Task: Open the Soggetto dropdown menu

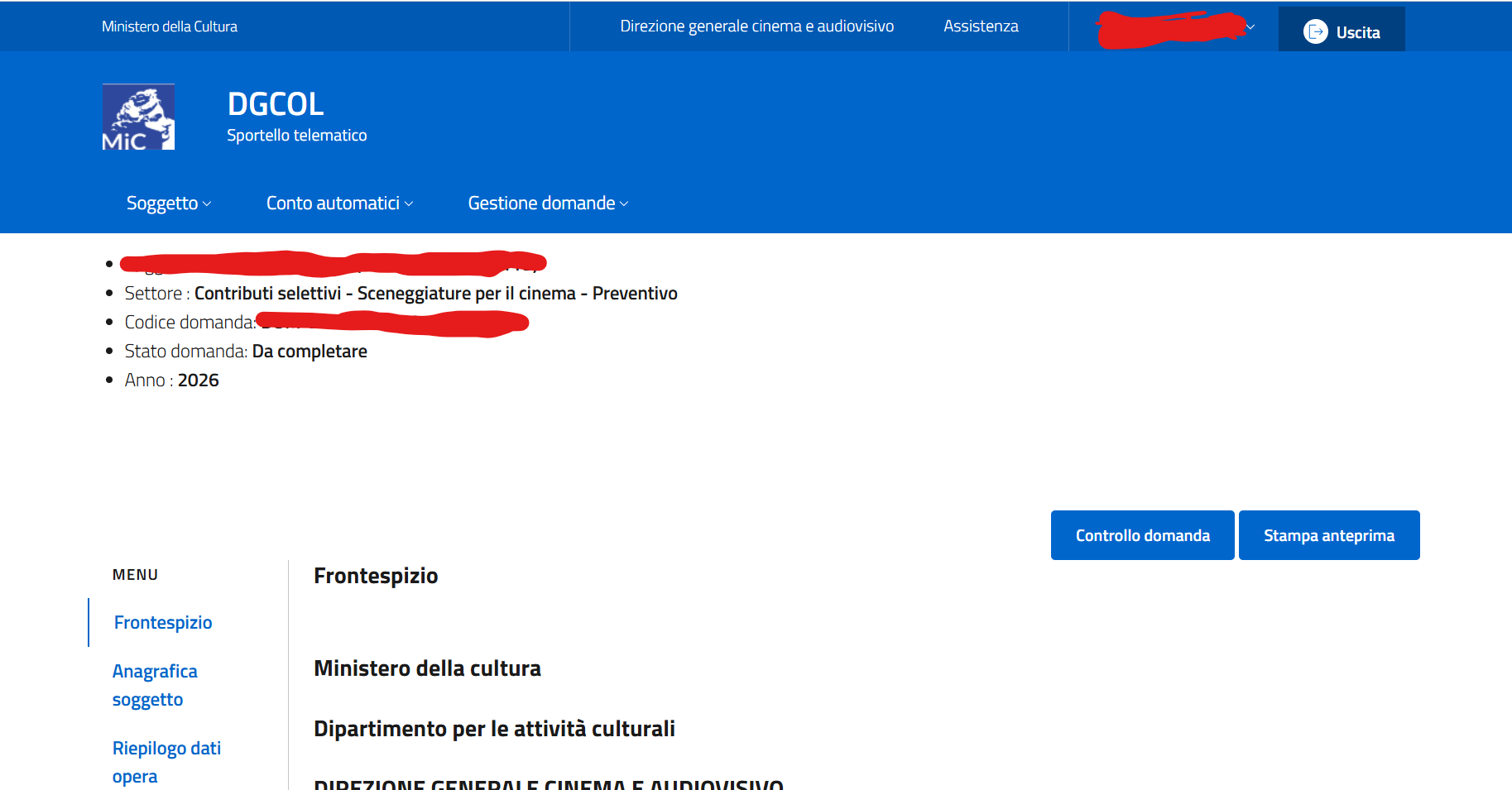Action: [168, 203]
